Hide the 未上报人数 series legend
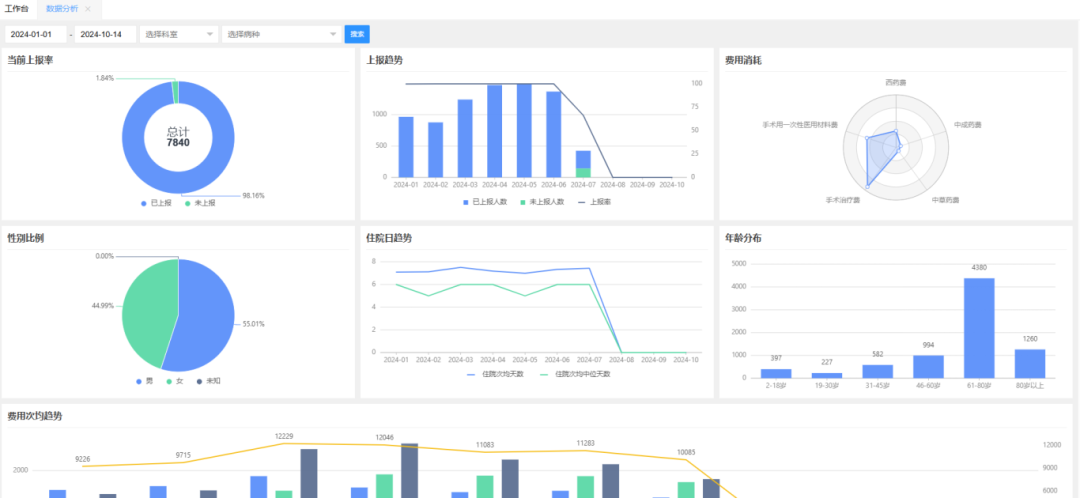 tap(542, 201)
